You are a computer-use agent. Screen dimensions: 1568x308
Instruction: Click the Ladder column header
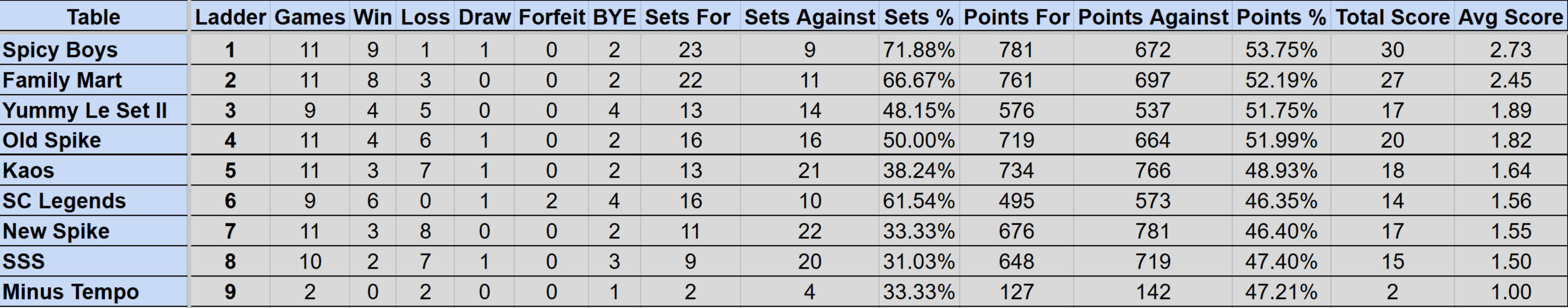pyautogui.click(x=230, y=17)
